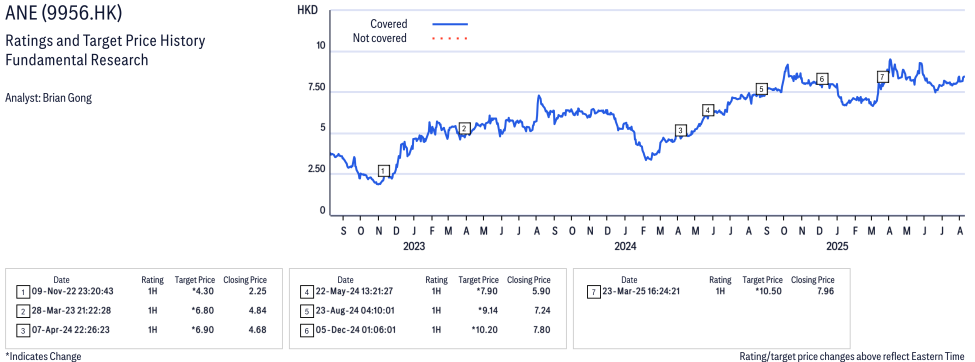Click the Covered blue legend line
The image size is (975, 362).
450,24
